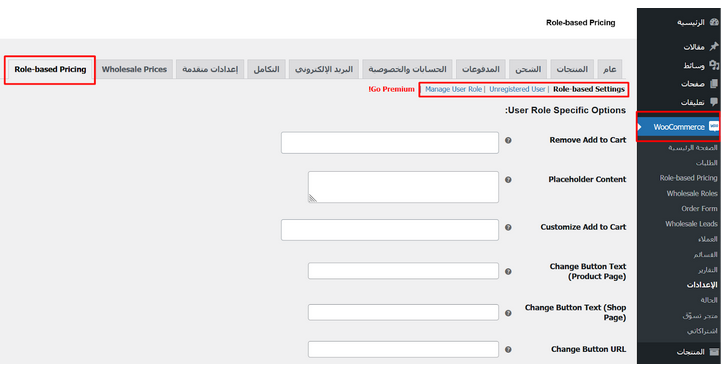This screenshot has height=366, width=723.
Task: Click help icon for Change Button Text (Shop Page)
Action: [x=508, y=313]
